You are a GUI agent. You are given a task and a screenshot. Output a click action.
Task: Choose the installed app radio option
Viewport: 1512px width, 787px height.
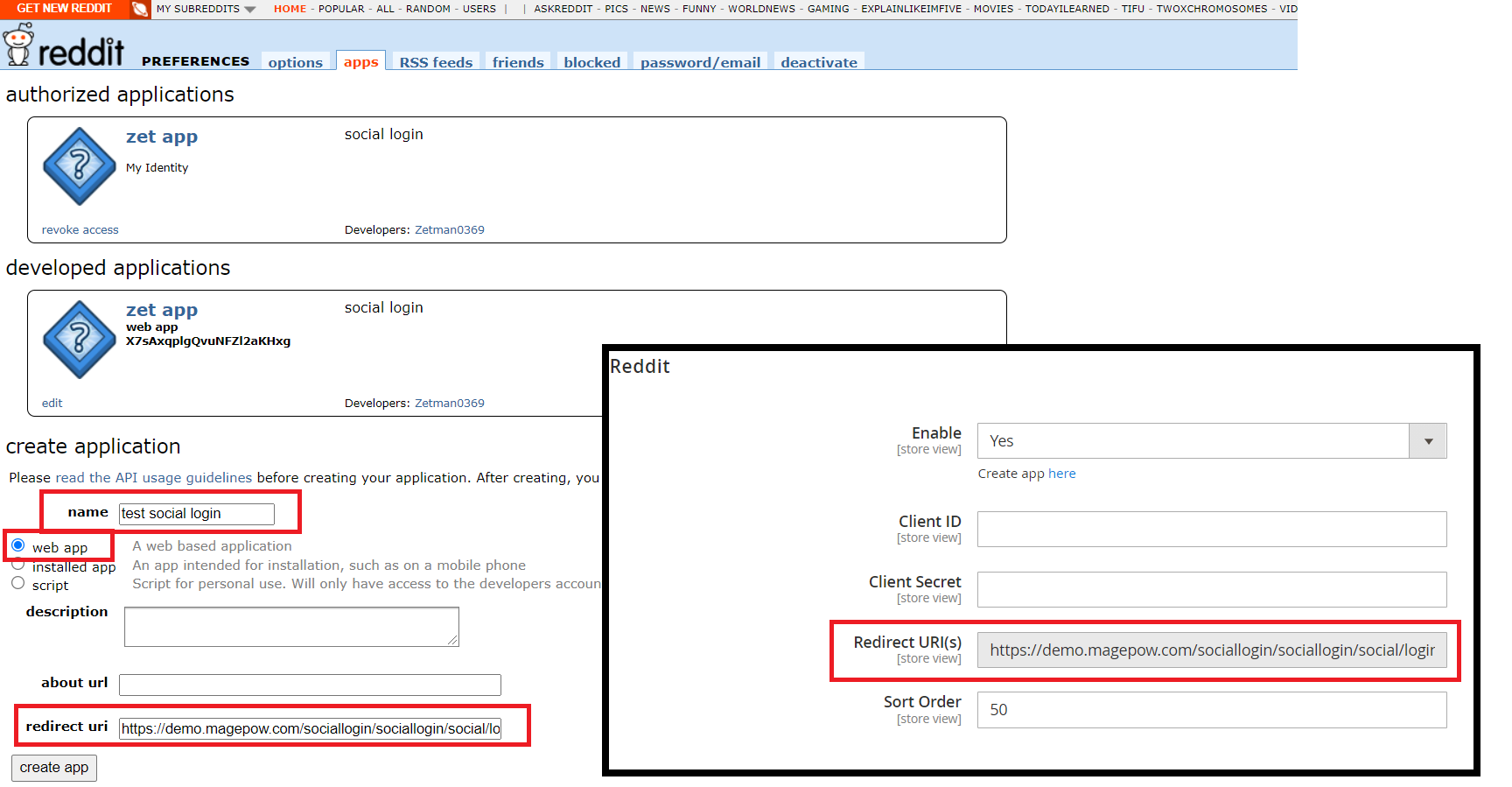[x=18, y=565]
